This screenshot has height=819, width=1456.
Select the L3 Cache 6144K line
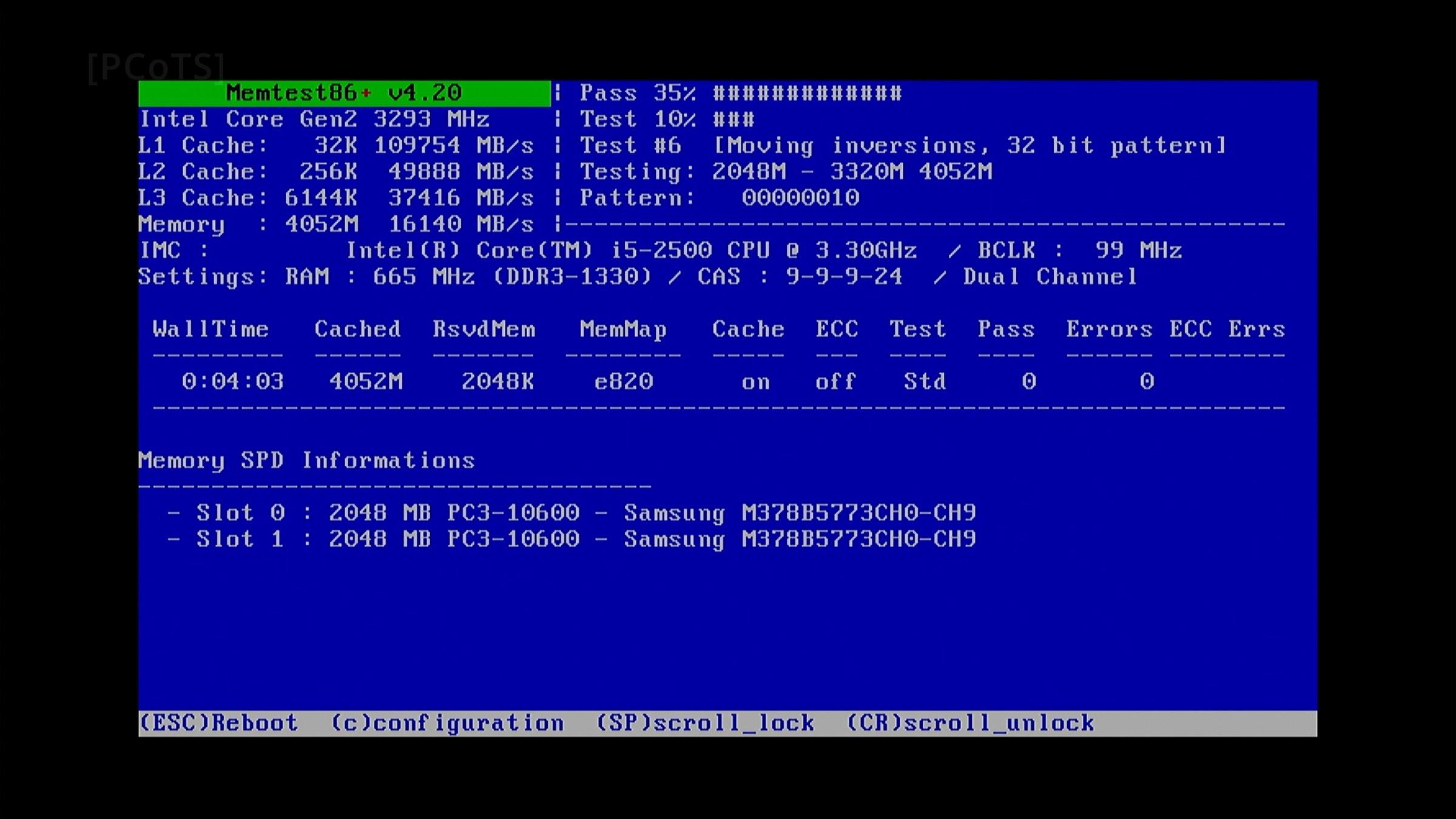pyautogui.click(x=336, y=198)
